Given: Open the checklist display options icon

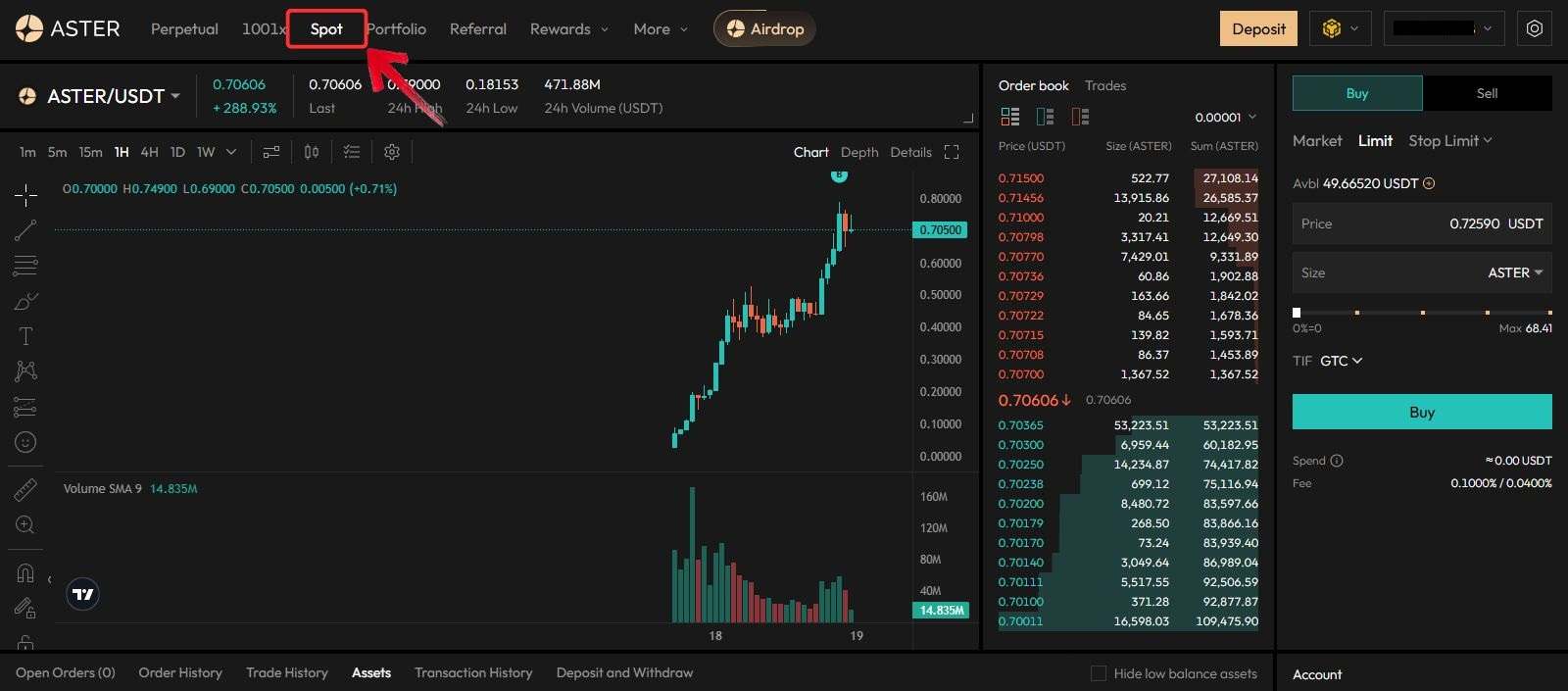Looking at the screenshot, I should point(352,152).
